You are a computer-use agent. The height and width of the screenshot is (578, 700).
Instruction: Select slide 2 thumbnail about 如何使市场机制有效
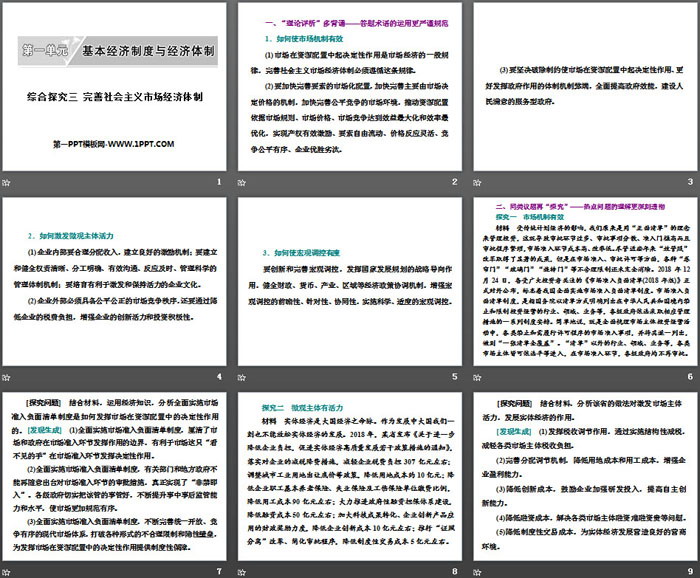(350, 87)
